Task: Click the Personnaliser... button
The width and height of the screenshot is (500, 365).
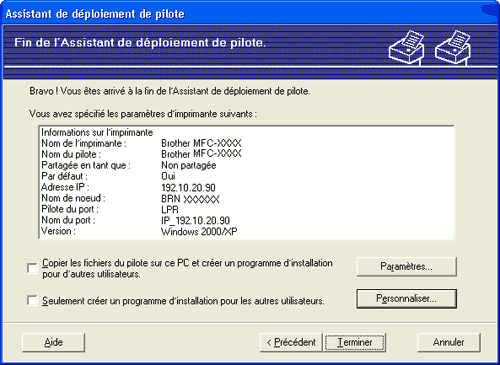Action: [x=406, y=299]
